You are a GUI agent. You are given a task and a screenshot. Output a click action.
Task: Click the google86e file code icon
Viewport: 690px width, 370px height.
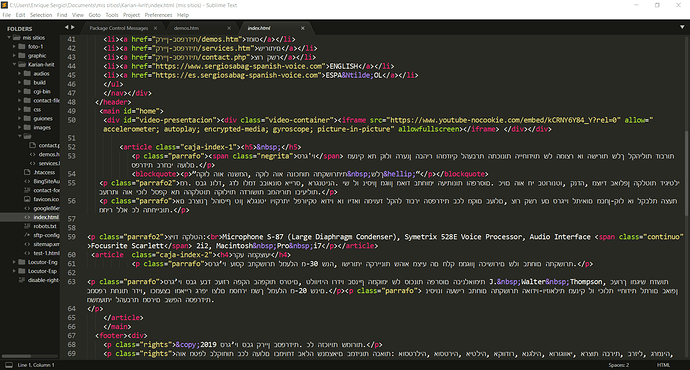click(27, 208)
